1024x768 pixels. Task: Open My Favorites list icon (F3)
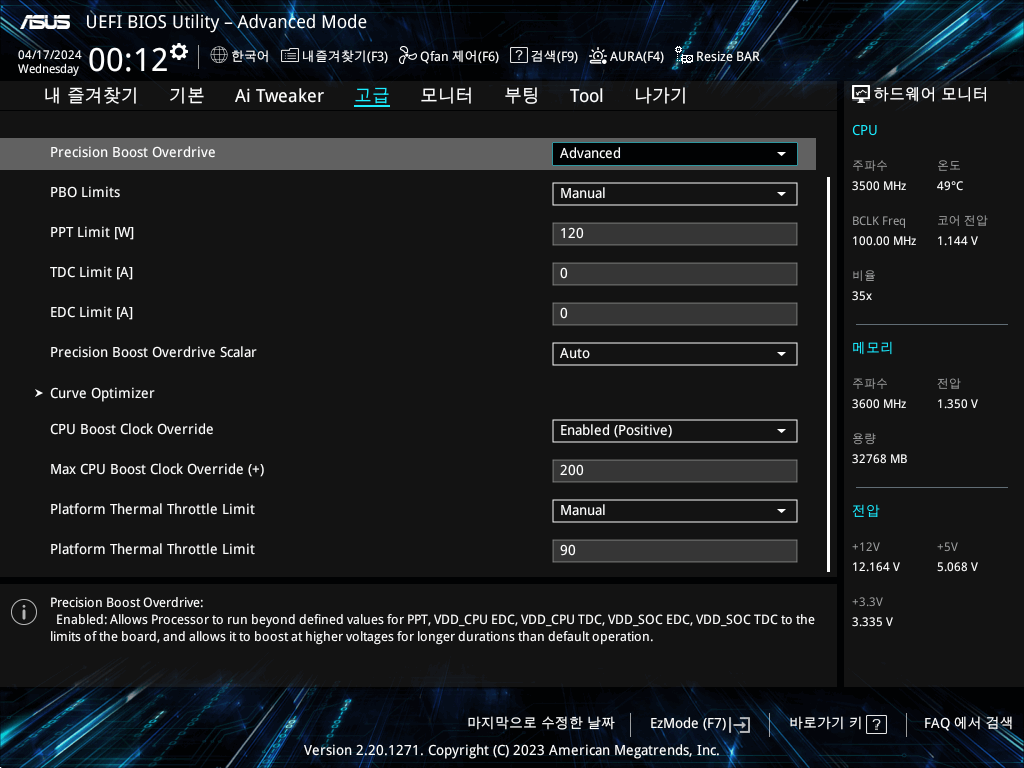click(x=289, y=56)
